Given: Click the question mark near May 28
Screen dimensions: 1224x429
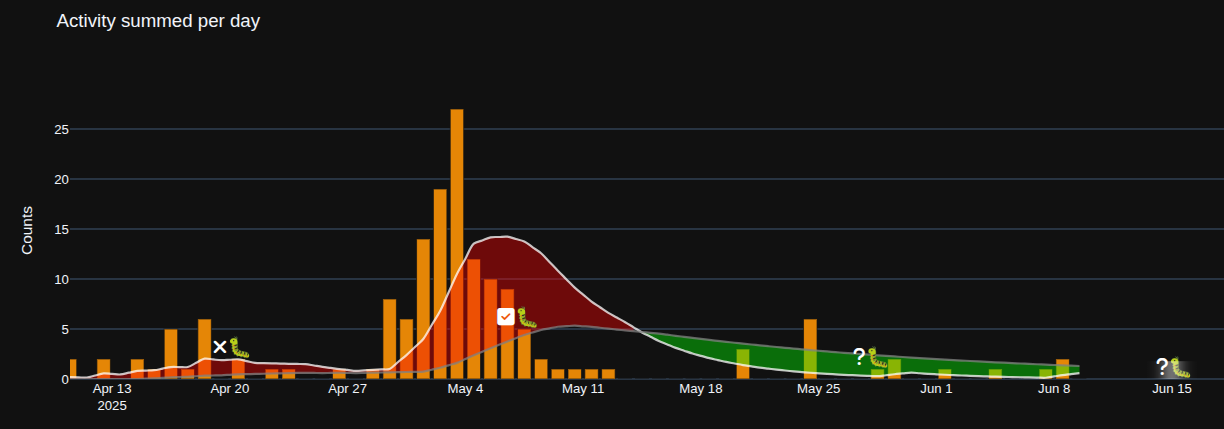Looking at the screenshot, I should click(x=858, y=356).
